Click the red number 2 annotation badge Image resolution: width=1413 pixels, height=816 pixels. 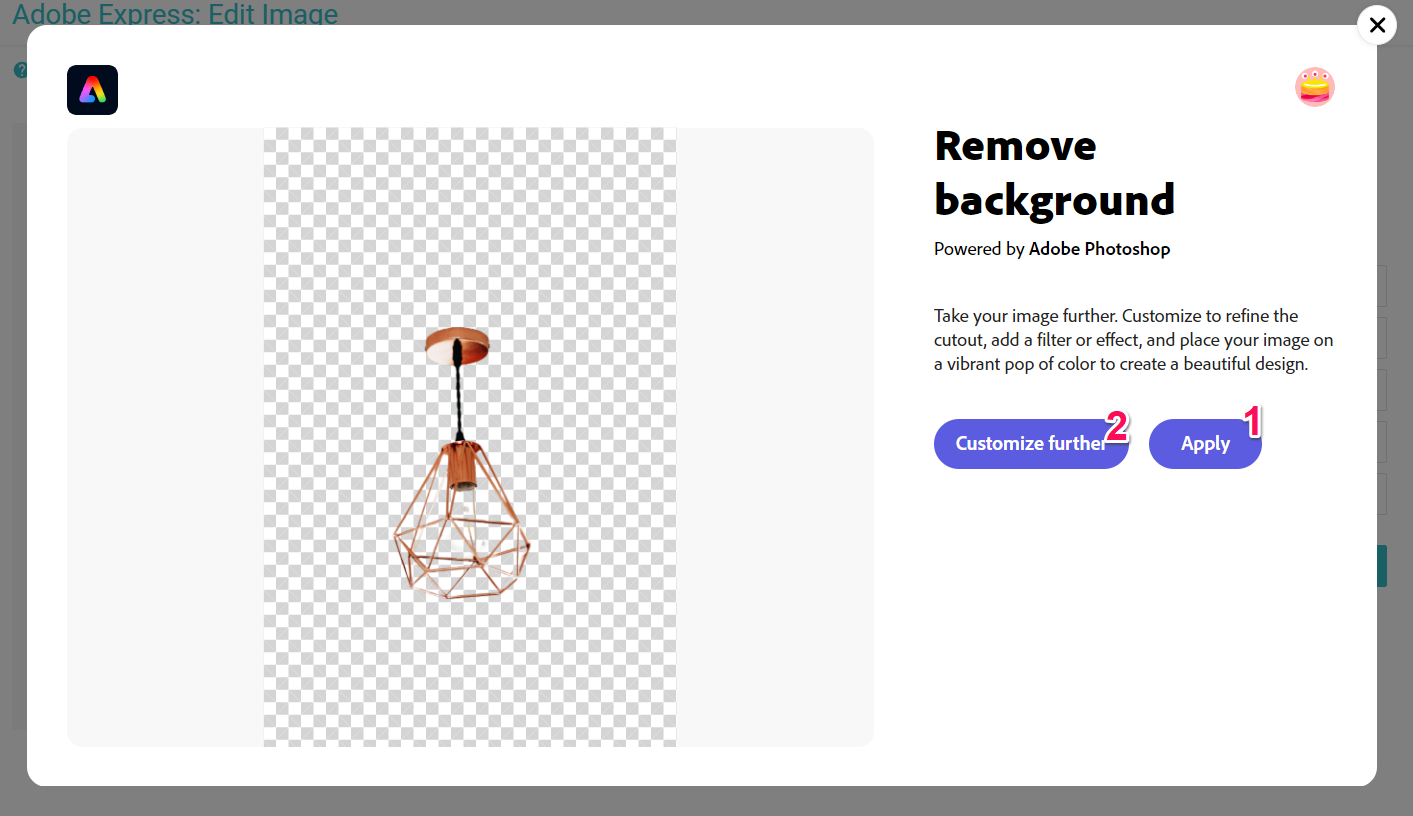click(1117, 427)
